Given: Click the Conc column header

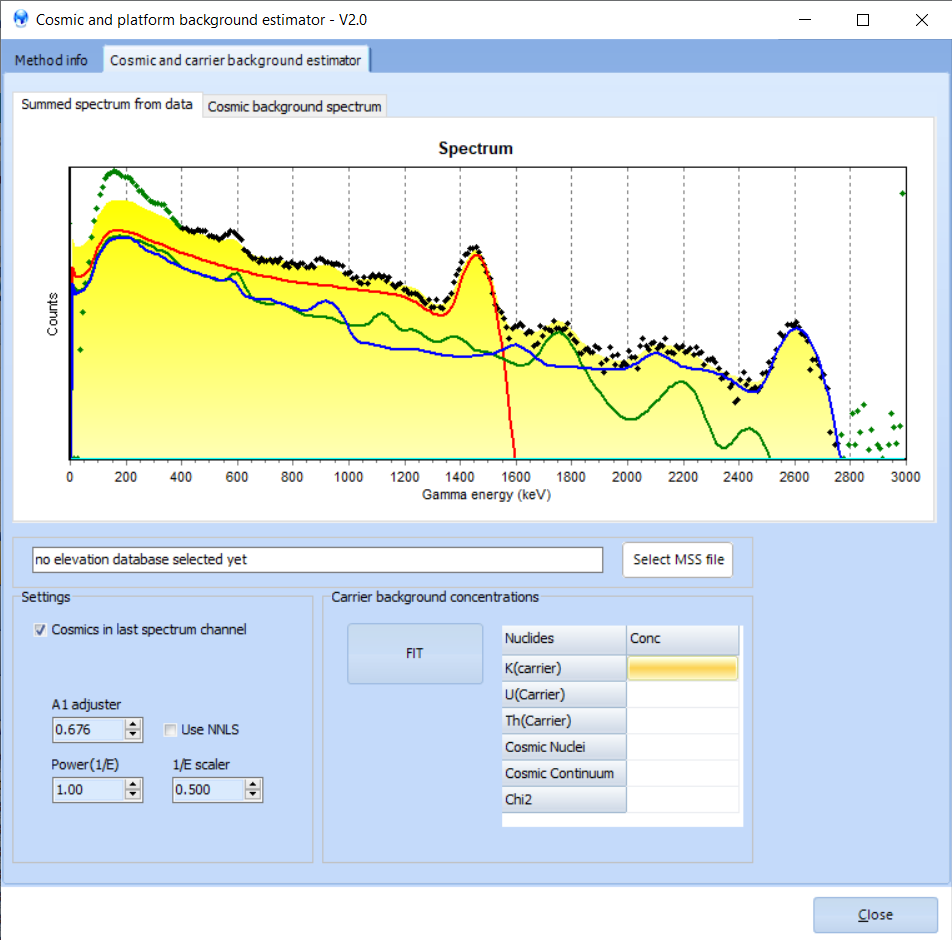Looking at the screenshot, I should point(683,639).
